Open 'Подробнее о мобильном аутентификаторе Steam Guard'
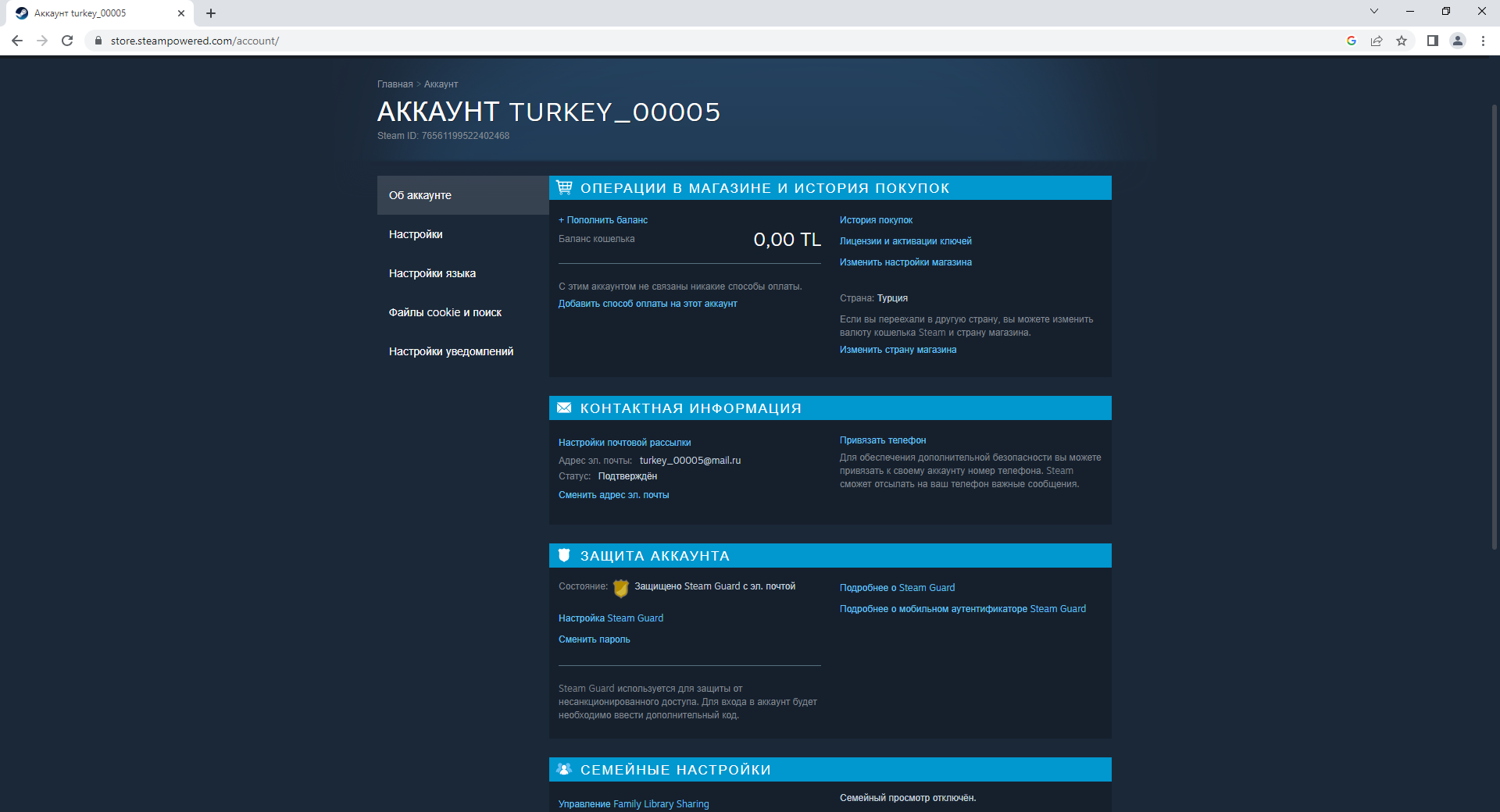Screen dimensions: 1500x812 [962, 609]
